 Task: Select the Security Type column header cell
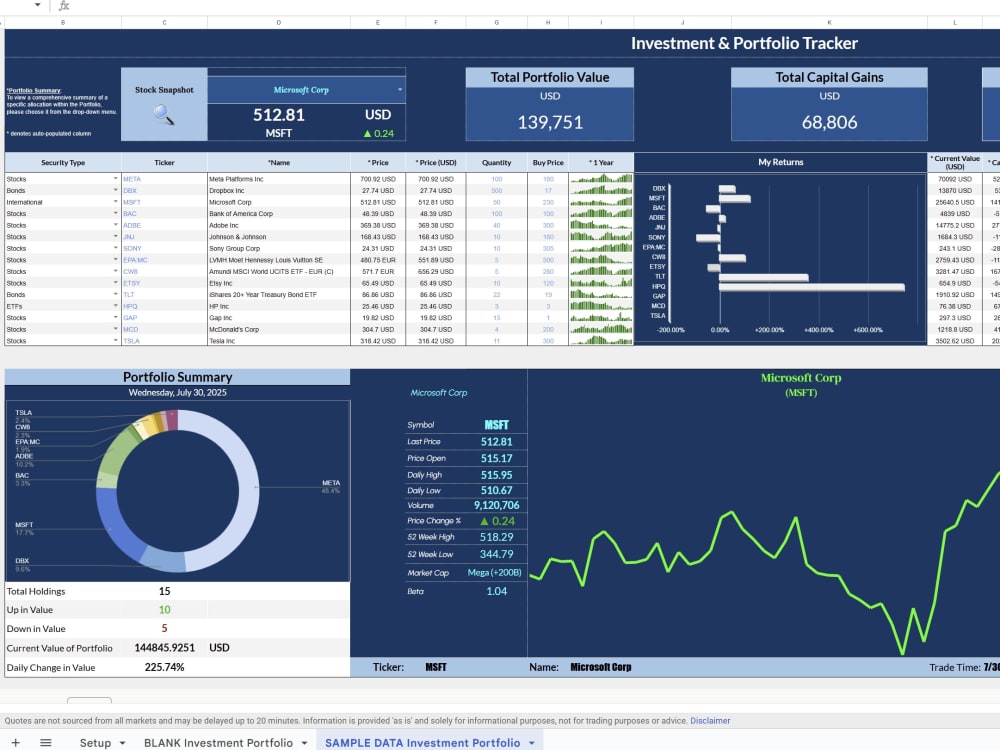(x=62, y=163)
